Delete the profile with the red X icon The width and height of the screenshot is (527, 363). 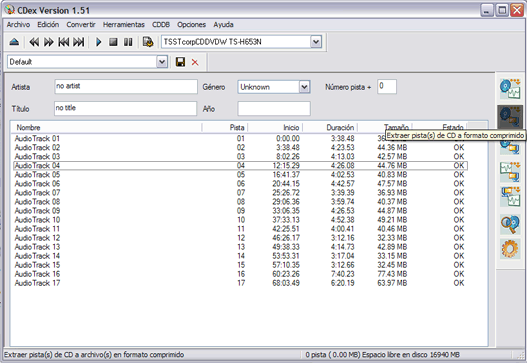(x=195, y=62)
